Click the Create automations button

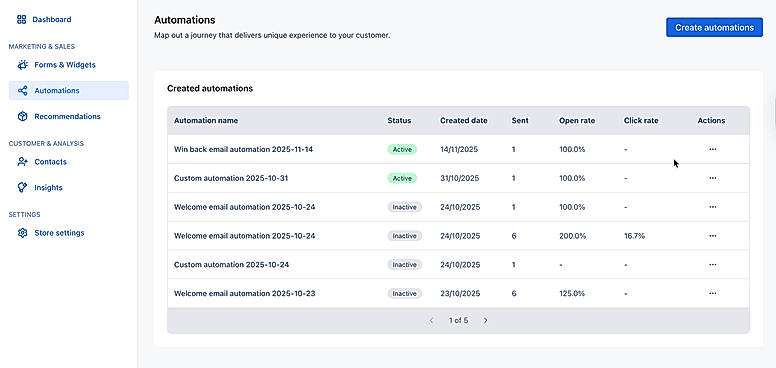(714, 28)
